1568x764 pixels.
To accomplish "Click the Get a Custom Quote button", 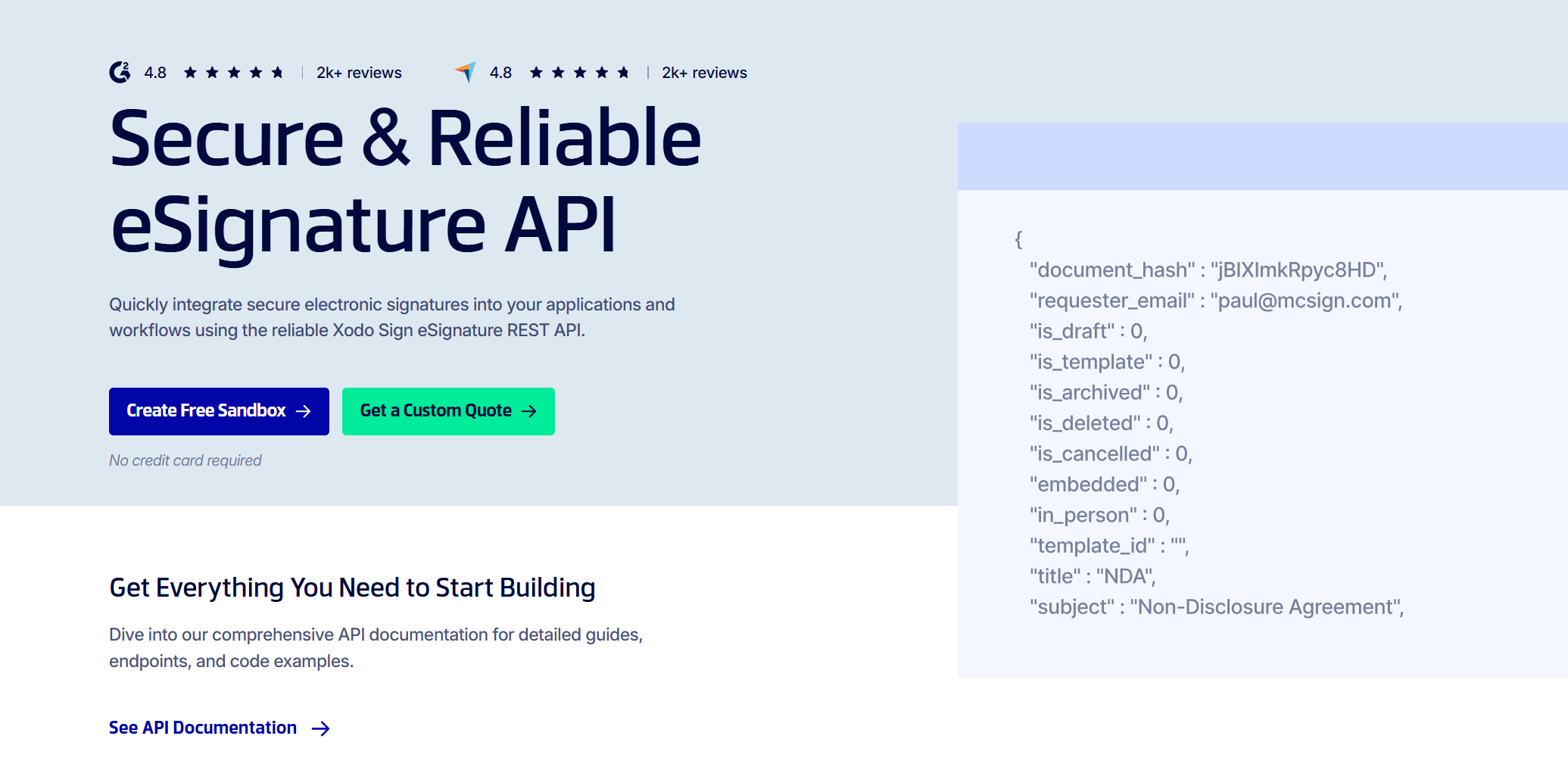I will 448,411.
